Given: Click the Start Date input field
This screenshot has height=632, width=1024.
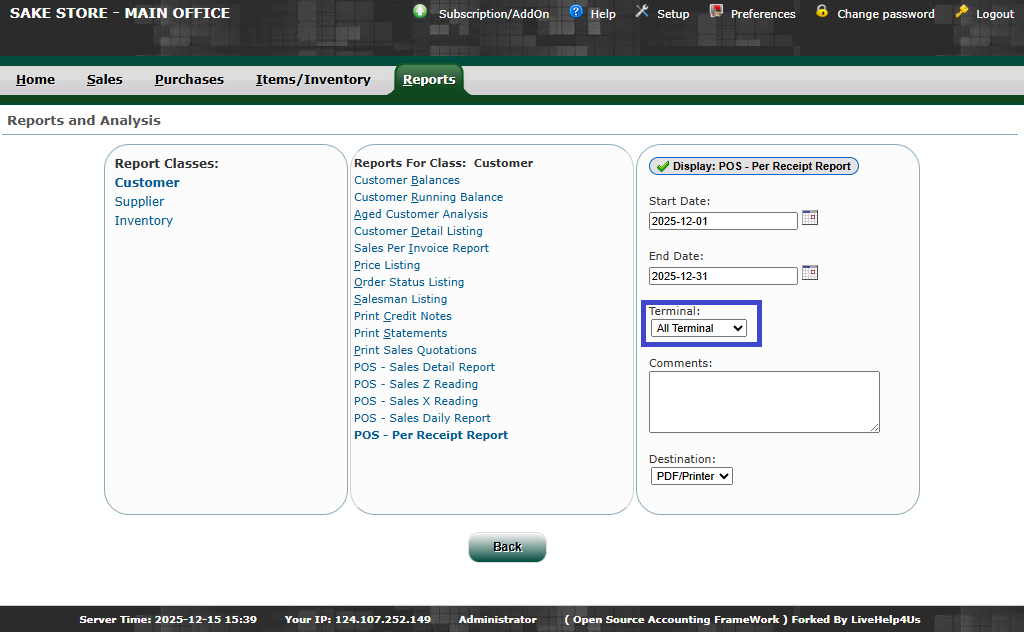Looking at the screenshot, I should coord(723,220).
